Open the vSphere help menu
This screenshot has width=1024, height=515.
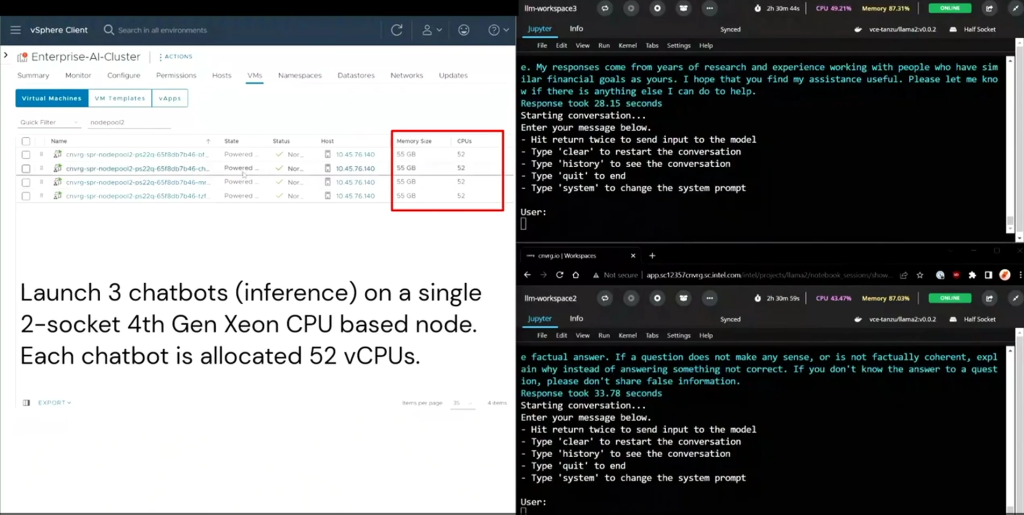coord(498,30)
